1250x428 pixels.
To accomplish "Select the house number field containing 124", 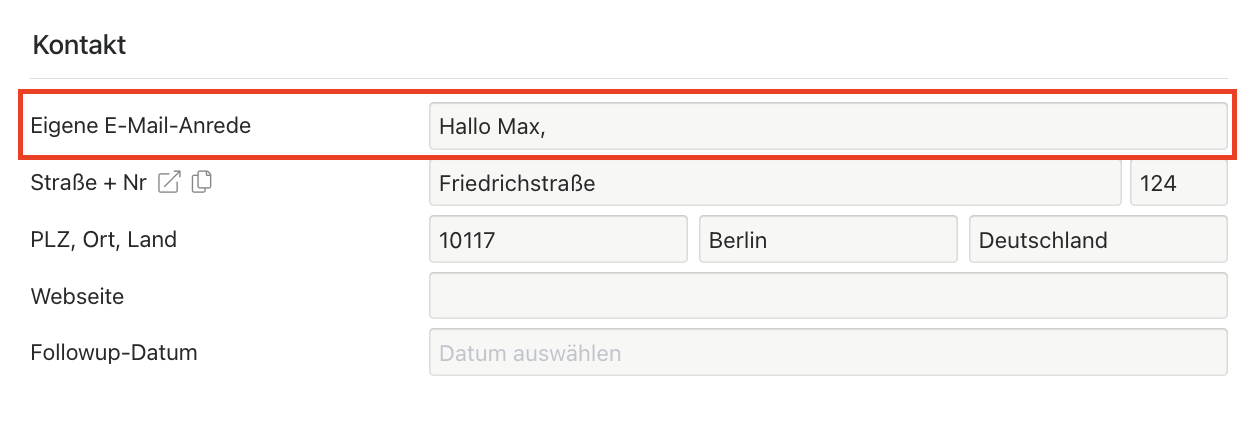I will (1178, 184).
